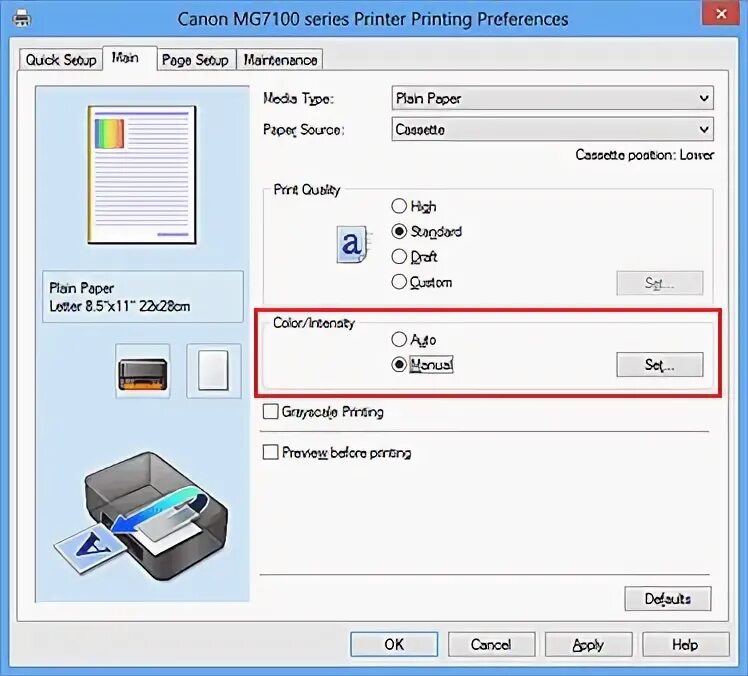Click the 'Plain Paper' text in the info box
Viewport: 748px width, 676px height.
point(82,288)
